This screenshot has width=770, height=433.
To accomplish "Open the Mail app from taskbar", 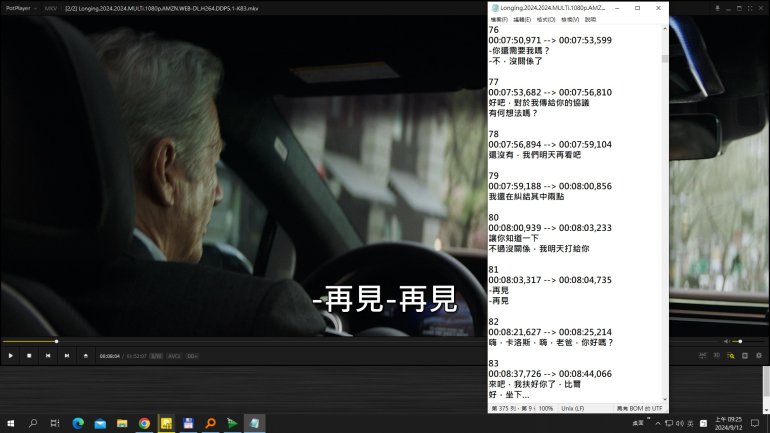I will pos(100,423).
